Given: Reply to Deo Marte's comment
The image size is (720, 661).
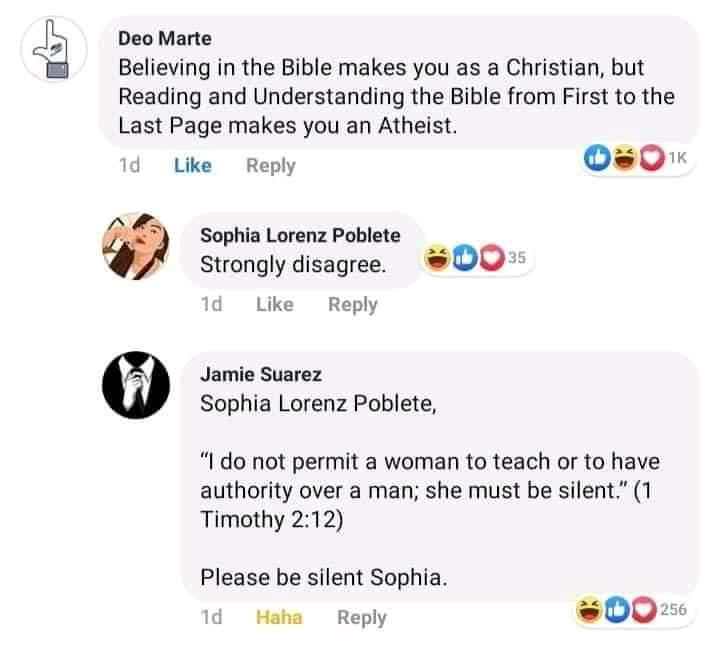Looking at the screenshot, I should [x=270, y=166].
